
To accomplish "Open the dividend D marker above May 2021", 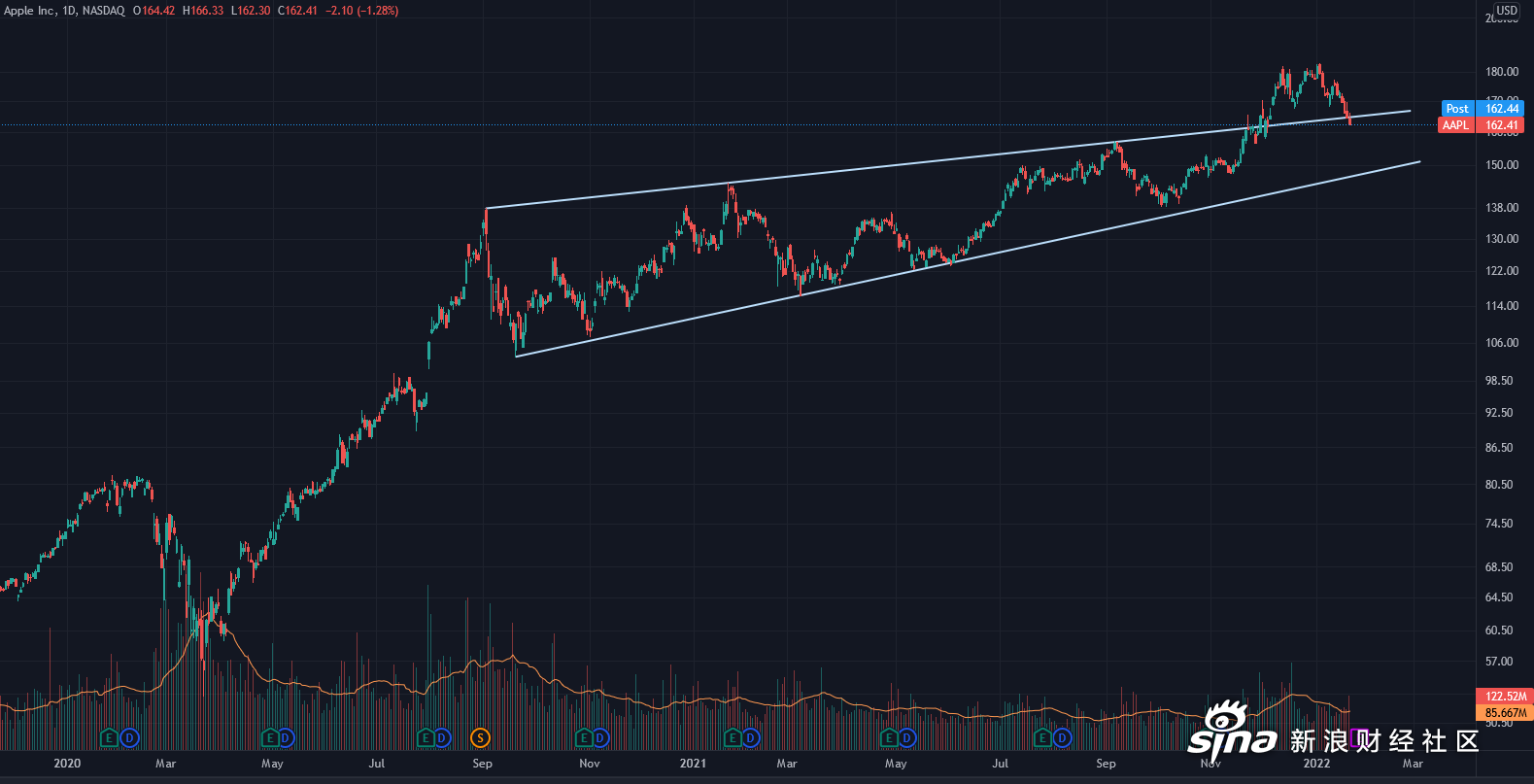I will [x=906, y=738].
